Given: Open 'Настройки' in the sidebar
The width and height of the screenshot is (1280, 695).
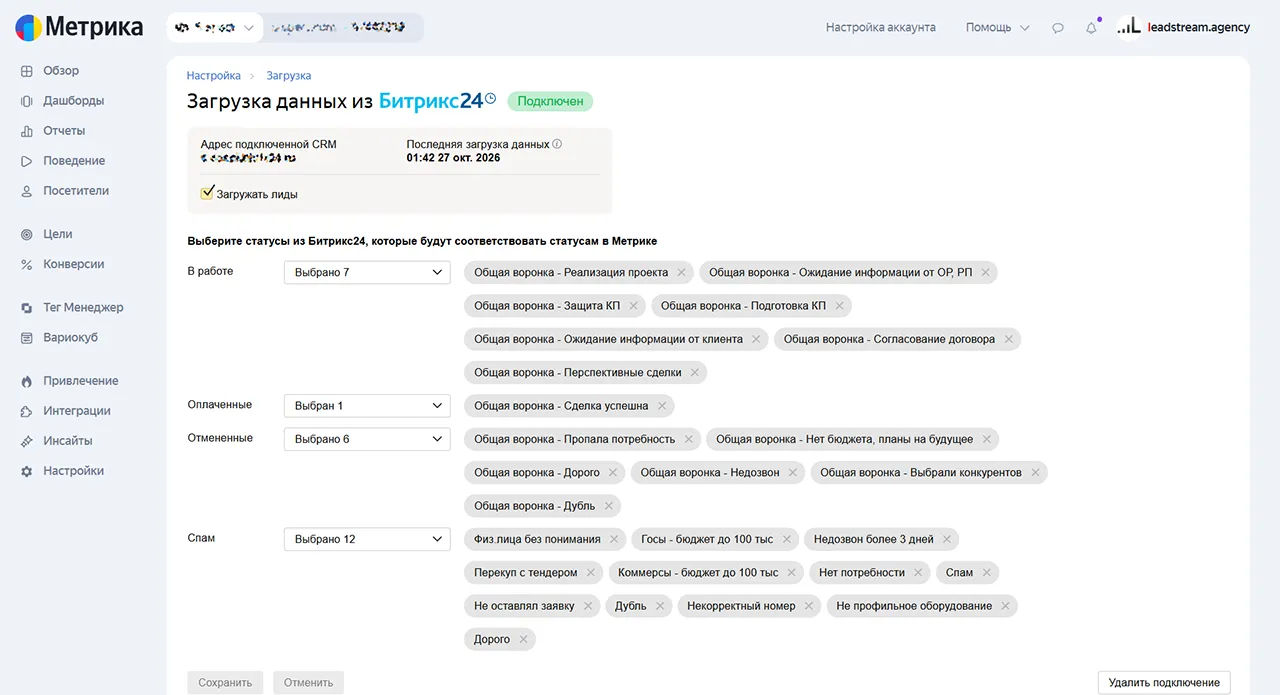Looking at the screenshot, I should 73,471.
